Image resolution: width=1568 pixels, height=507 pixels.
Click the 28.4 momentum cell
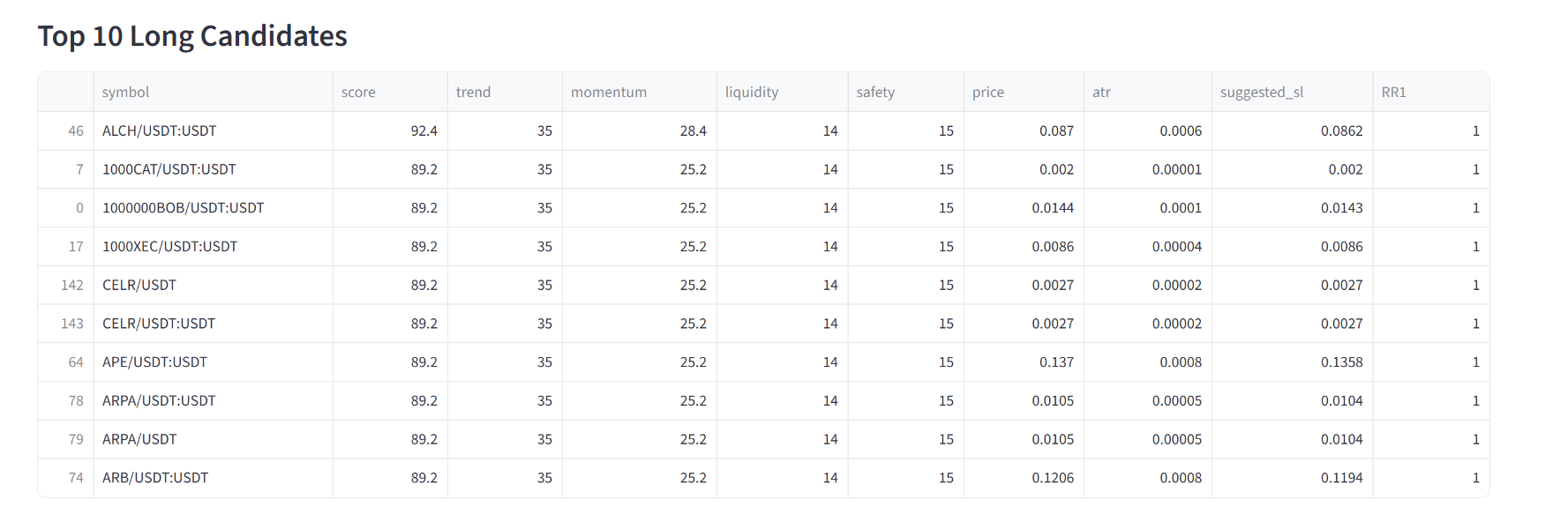coord(693,130)
